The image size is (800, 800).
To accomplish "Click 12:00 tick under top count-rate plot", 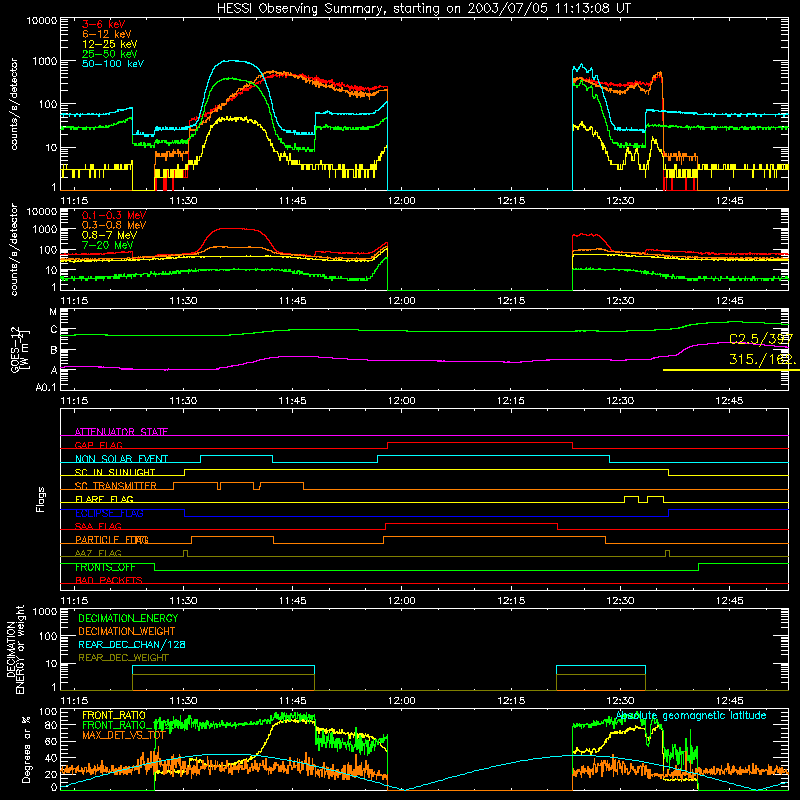I will click(402, 201).
